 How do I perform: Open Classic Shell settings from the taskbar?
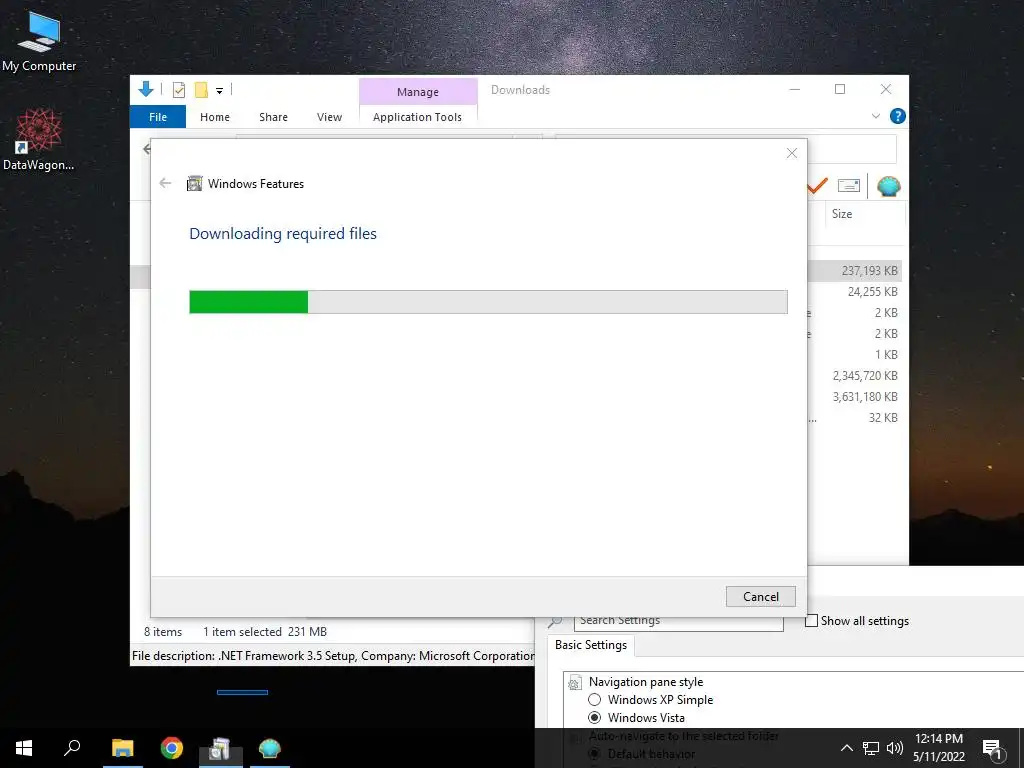(x=270, y=748)
